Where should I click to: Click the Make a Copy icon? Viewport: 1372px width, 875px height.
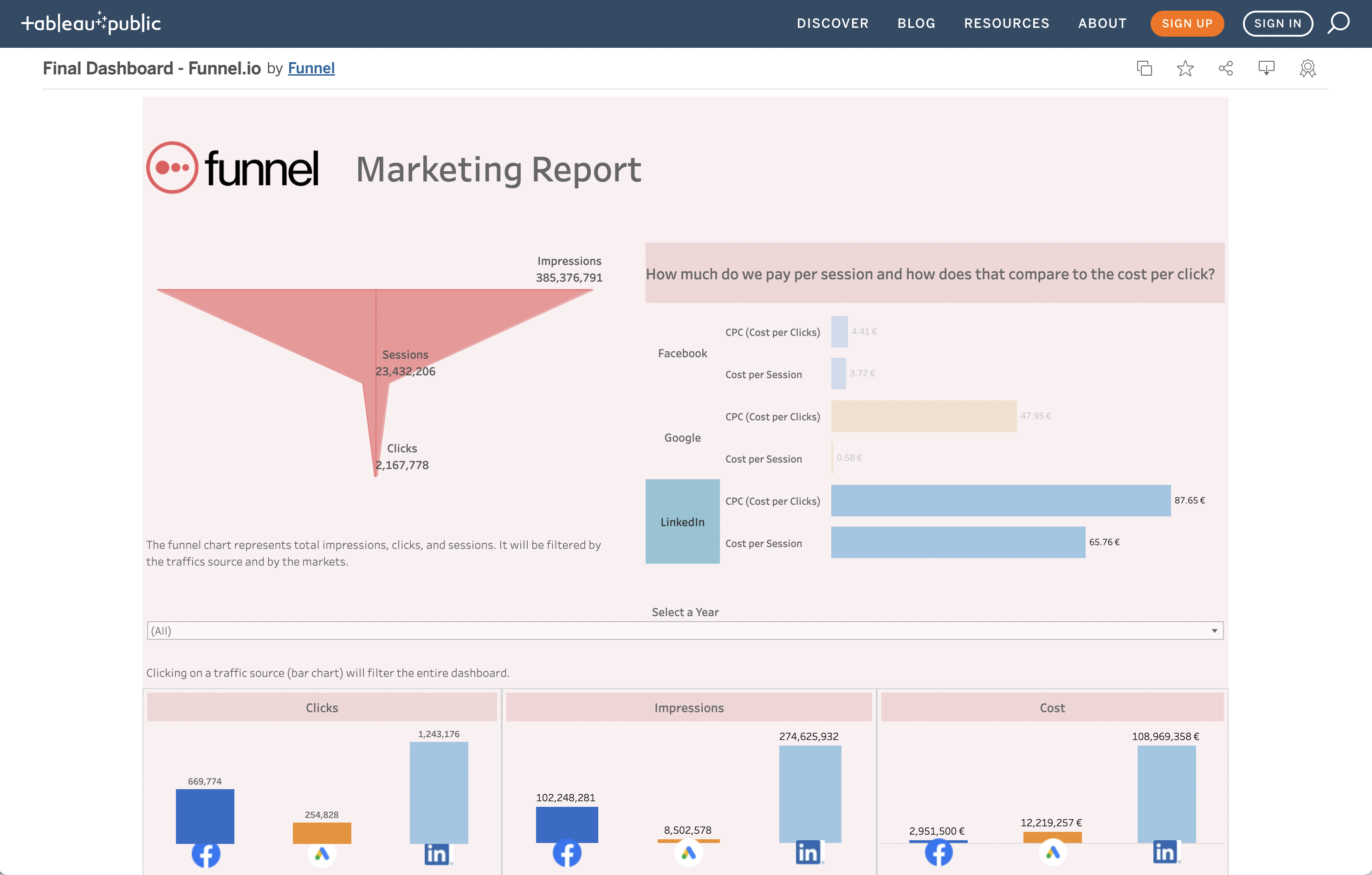tap(1144, 68)
